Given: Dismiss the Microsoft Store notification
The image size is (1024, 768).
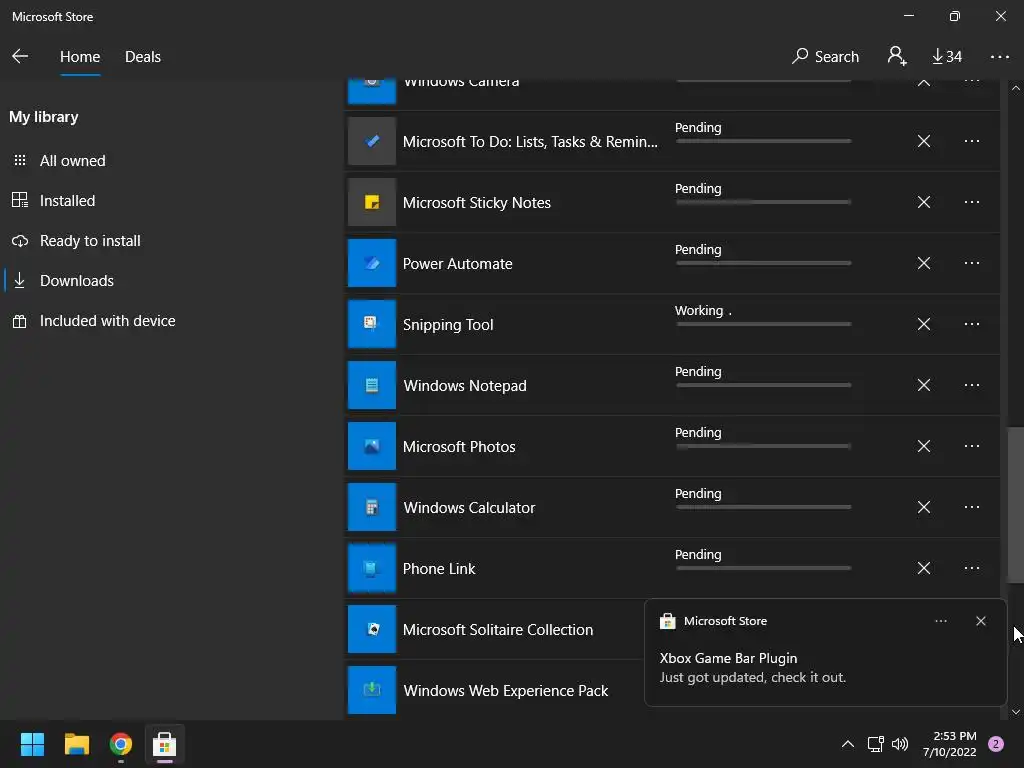Looking at the screenshot, I should (x=980, y=621).
